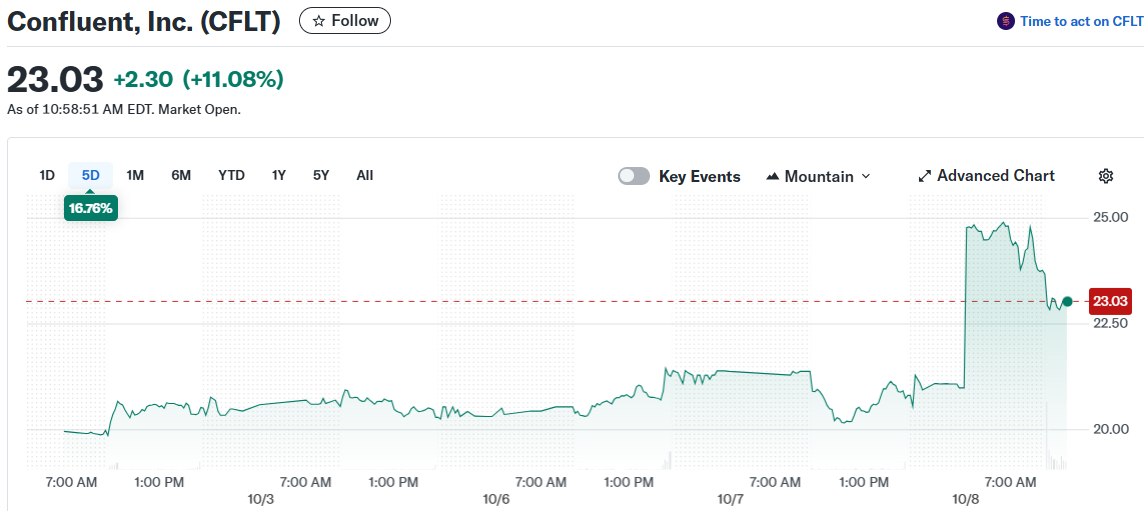Screen dimensions: 1144x511
Task: Expand the Mountain chart type dropdown chevron
Action: pyautogui.click(x=866, y=176)
